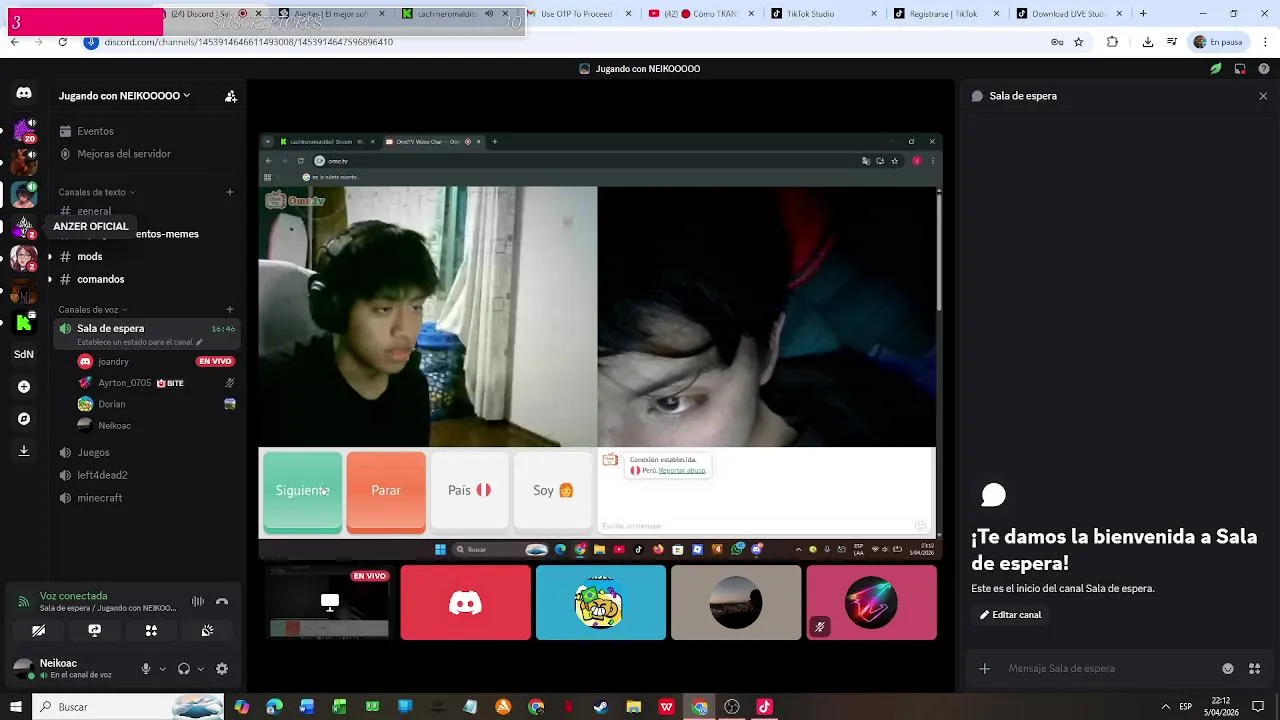Select red Discord logo participant tile
The width and height of the screenshot is (1280, 720).
tap(466, 602)
